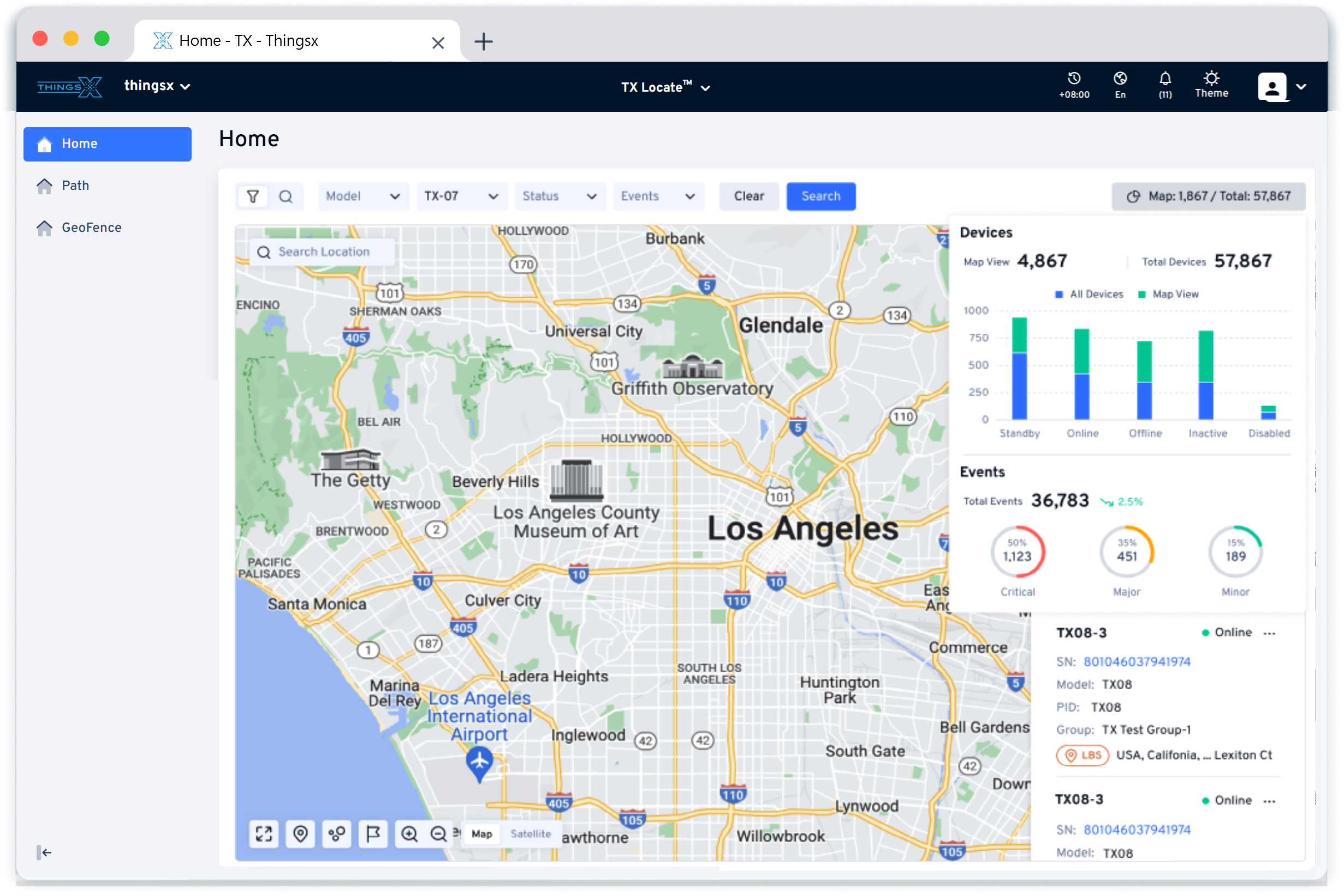The height and width of the screenshot is (896, 1344).
Task: Open the Events filter dropdown
Action: click(x=658, y=196)
